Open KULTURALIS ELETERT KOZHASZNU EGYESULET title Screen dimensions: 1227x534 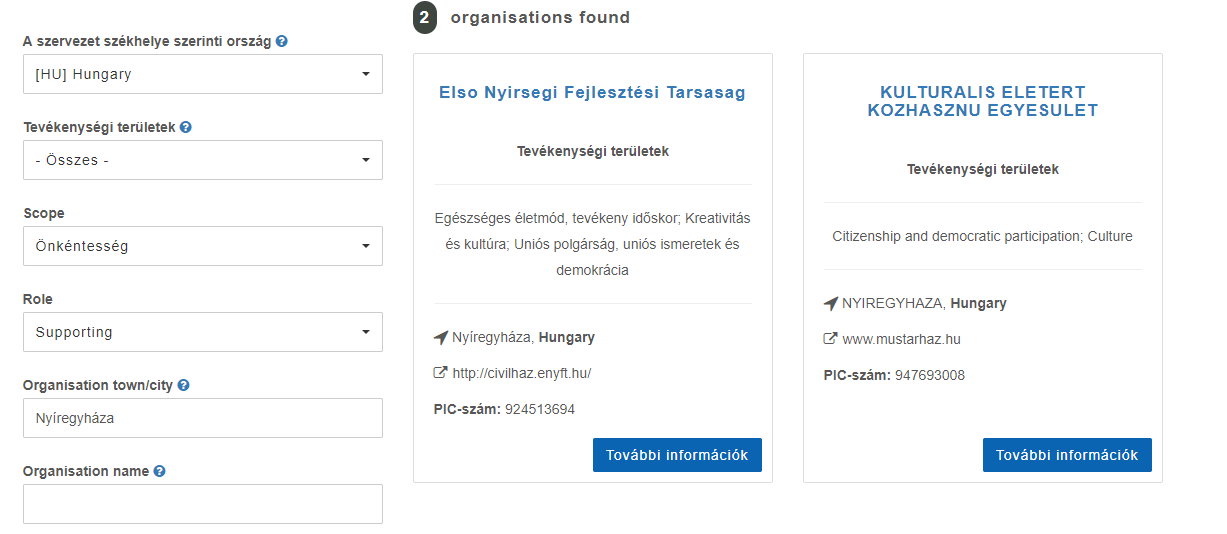point(982,102)
